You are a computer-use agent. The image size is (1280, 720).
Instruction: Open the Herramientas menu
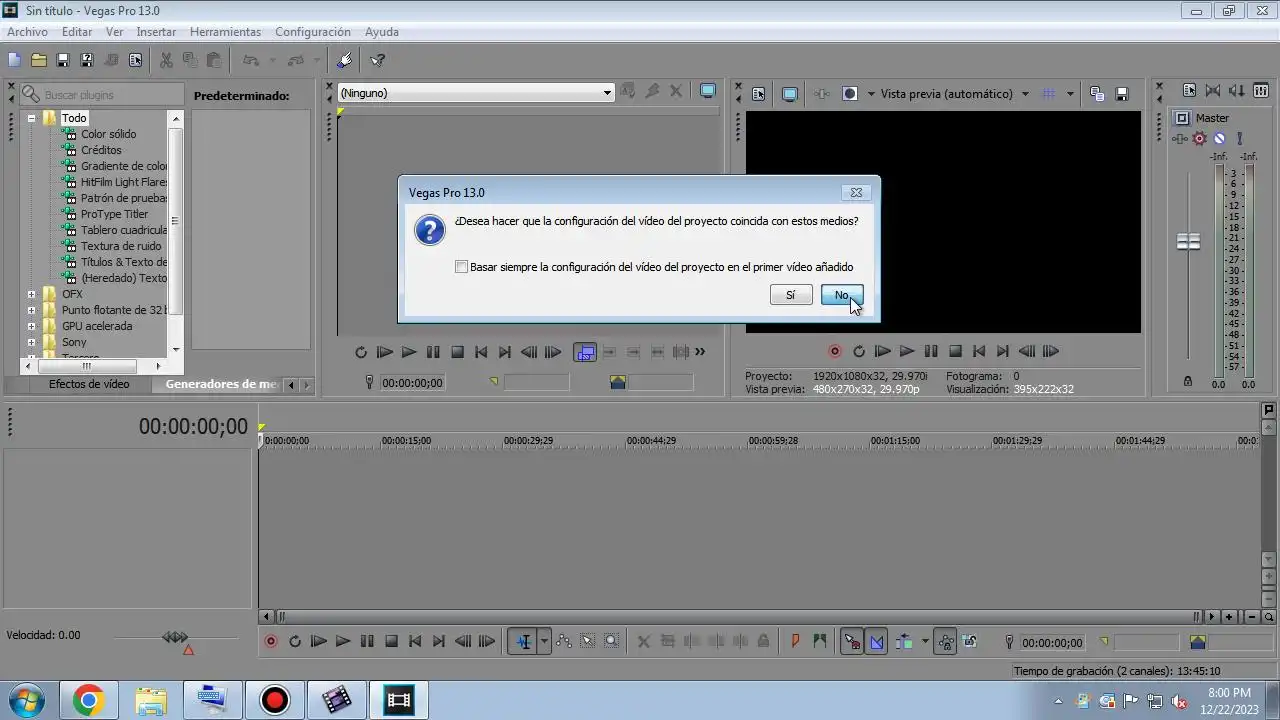point(225,32)
